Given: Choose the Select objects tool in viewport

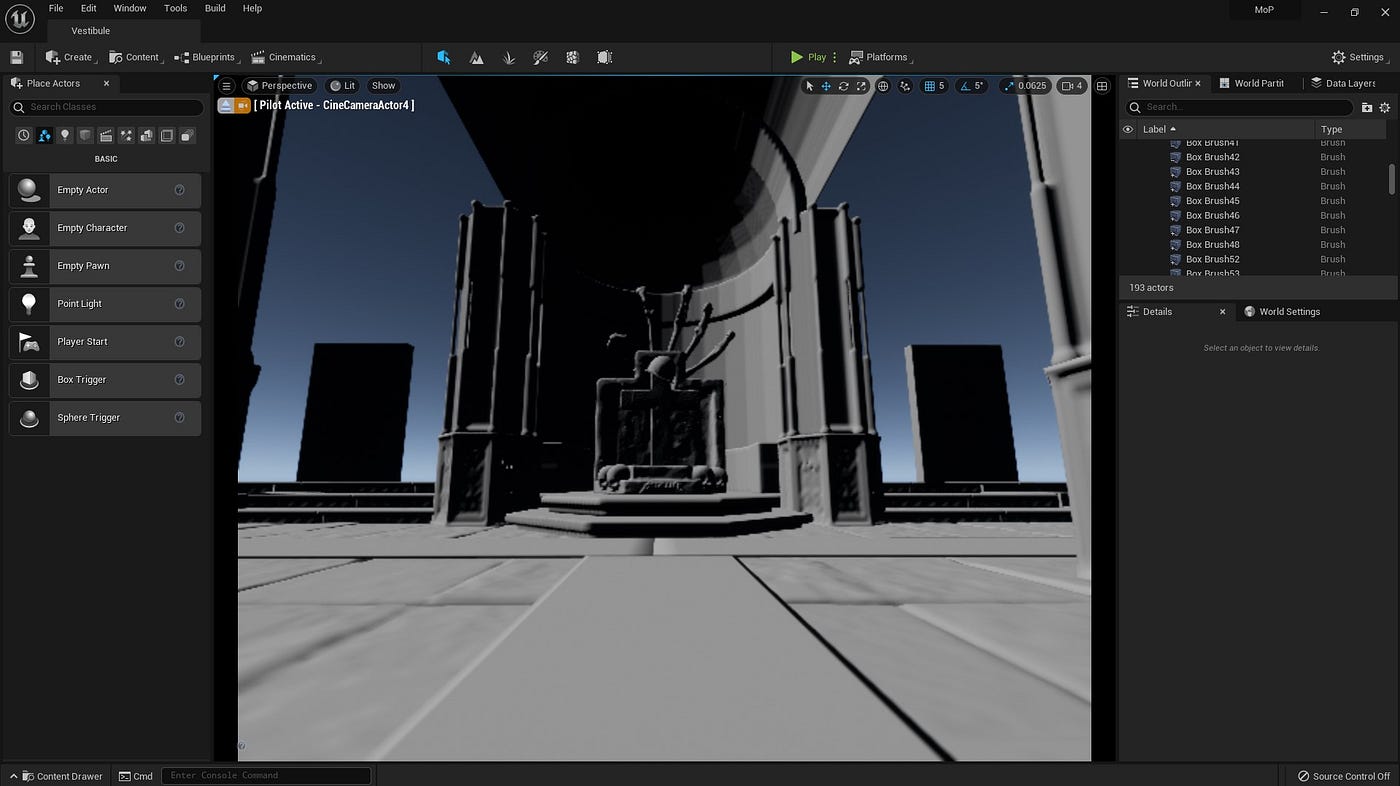Looking at the screenshot, I should (x=810, y=86).
